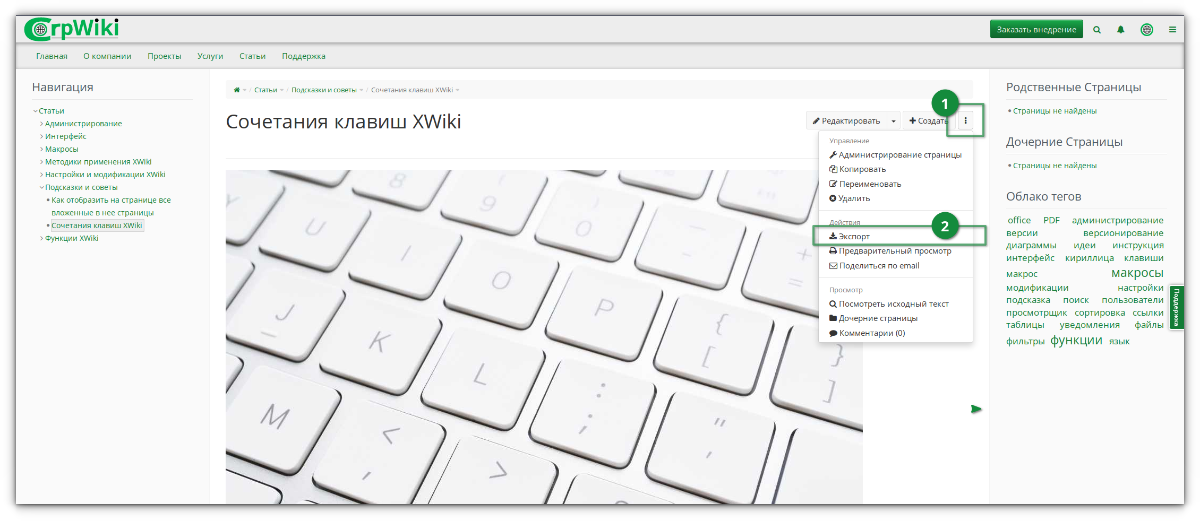Screen dimensions: 1200x521
Task: Click the 'PDF' tag in tag cloud
Action: [x=1051, y=220]
